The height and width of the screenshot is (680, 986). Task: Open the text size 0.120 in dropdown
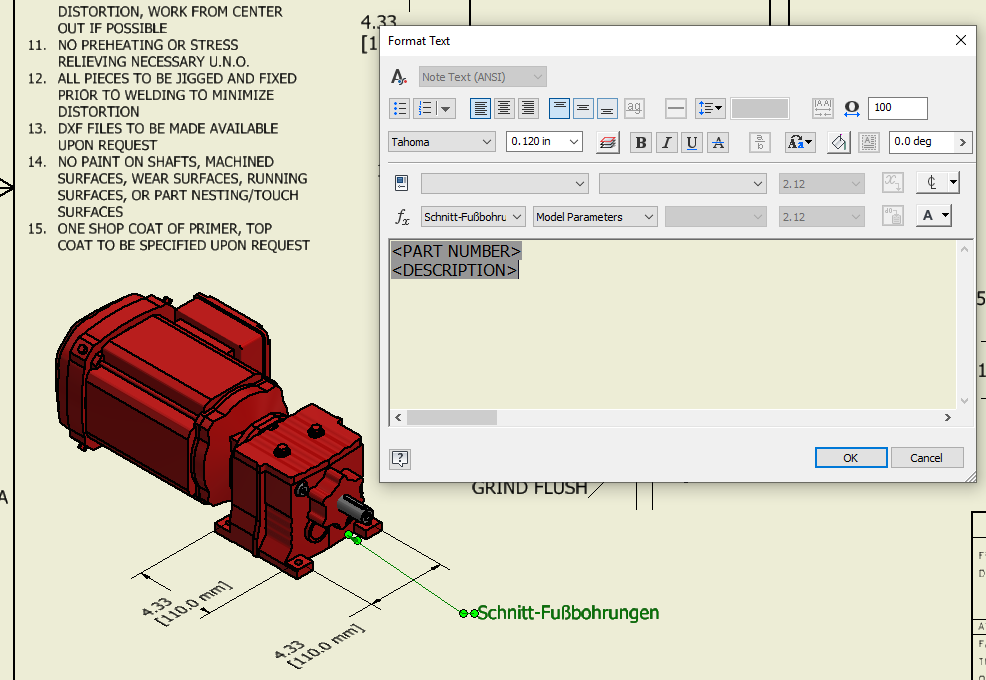coord(544,142)
